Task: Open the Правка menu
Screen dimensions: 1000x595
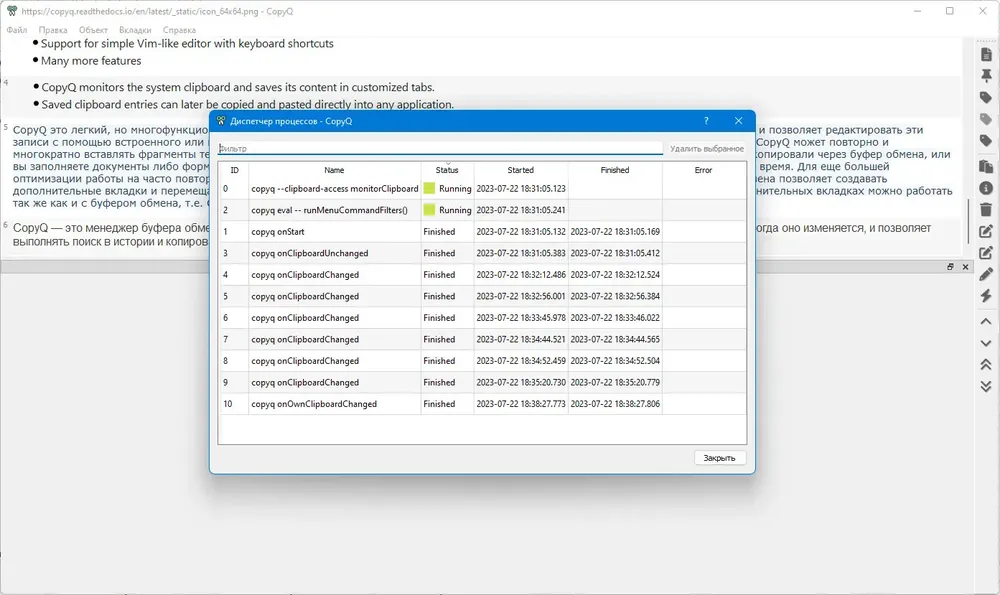Action: (53, 30)
